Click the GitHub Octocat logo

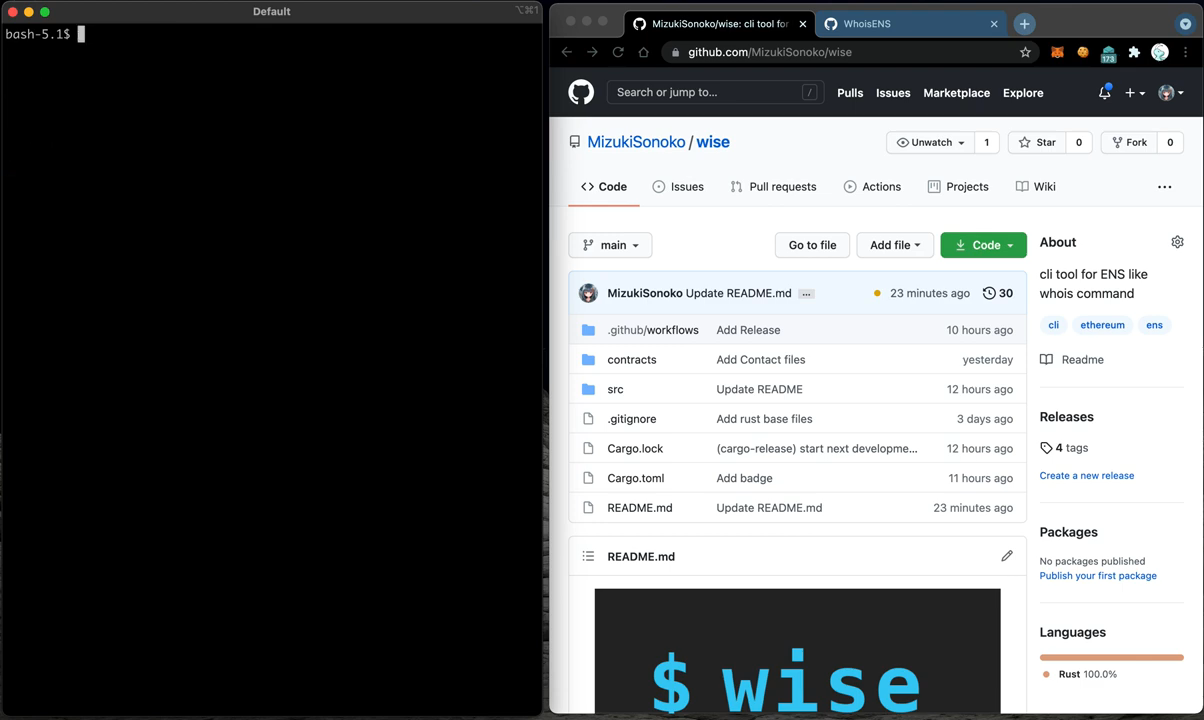[x=581, y=92]
